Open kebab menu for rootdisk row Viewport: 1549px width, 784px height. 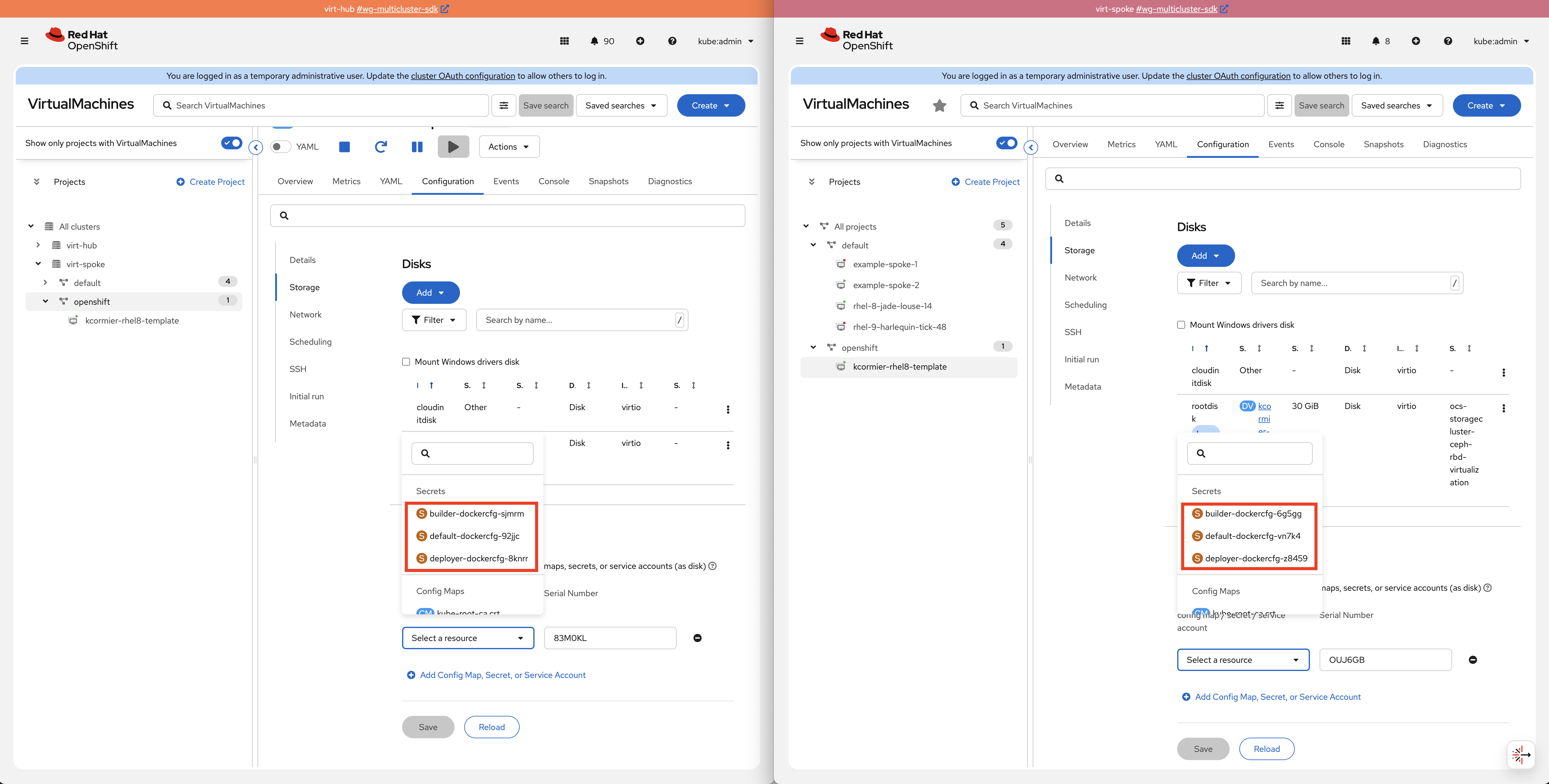[x=1503, y=408]
